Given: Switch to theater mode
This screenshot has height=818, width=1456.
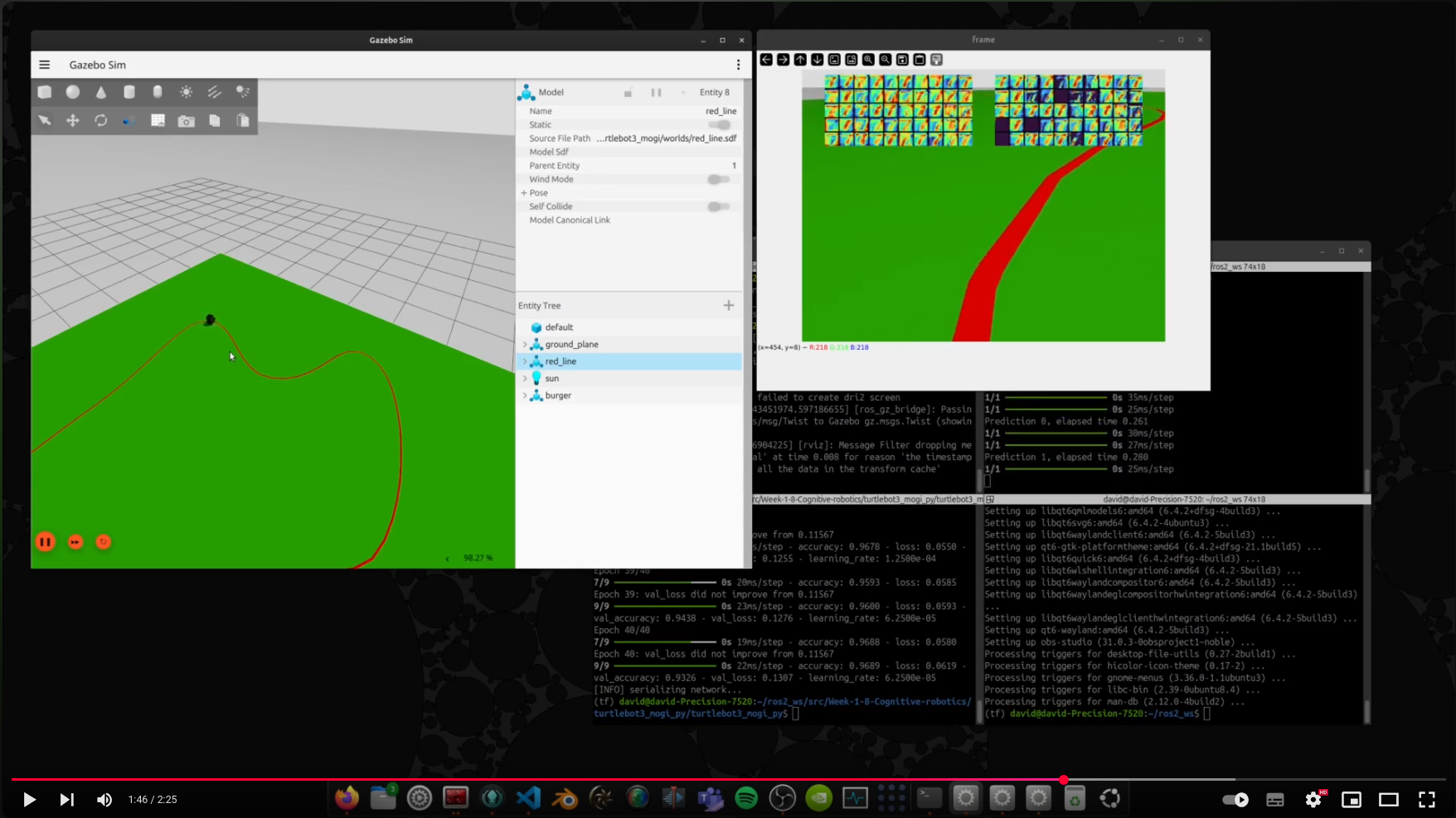Looking at the screenshot, I should [x=1389, y=800].
